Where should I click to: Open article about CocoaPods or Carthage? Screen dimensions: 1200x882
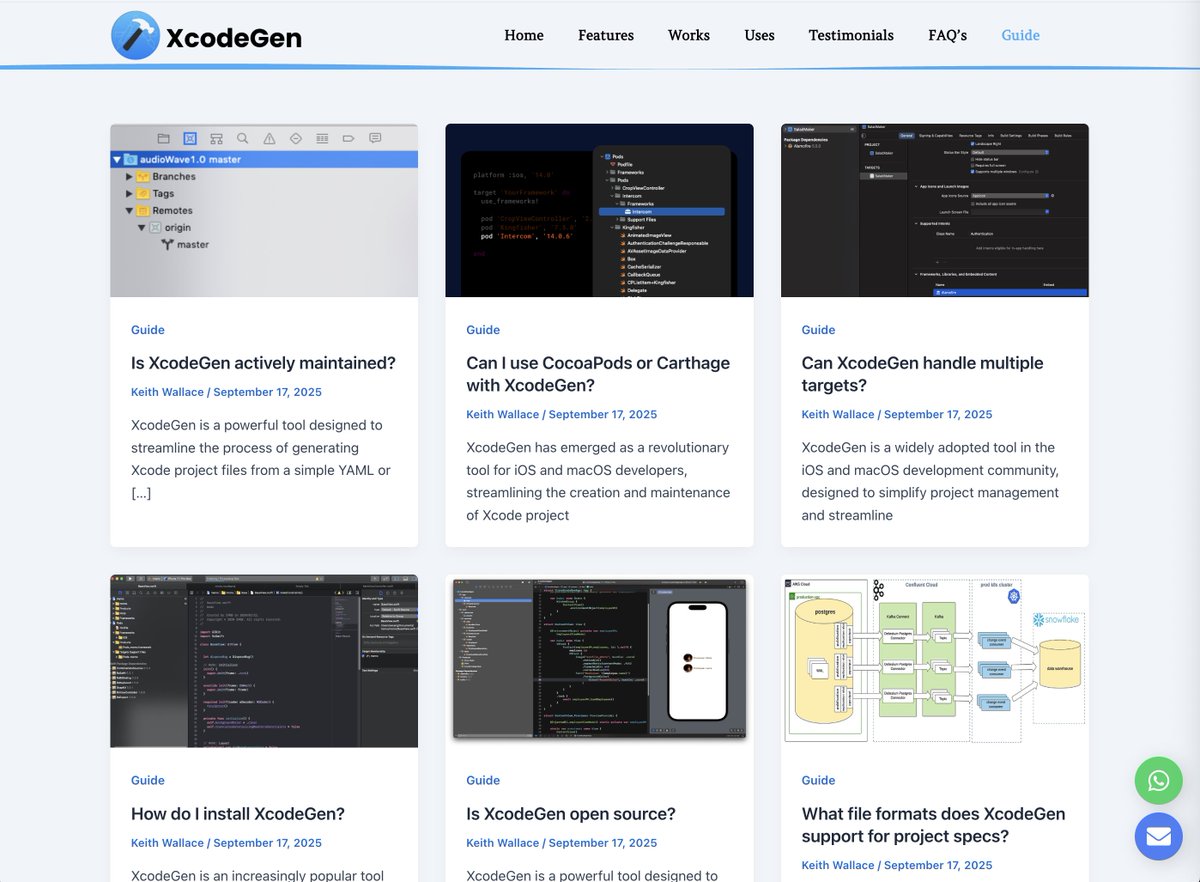pyautogui.click(x=598, y=374)
